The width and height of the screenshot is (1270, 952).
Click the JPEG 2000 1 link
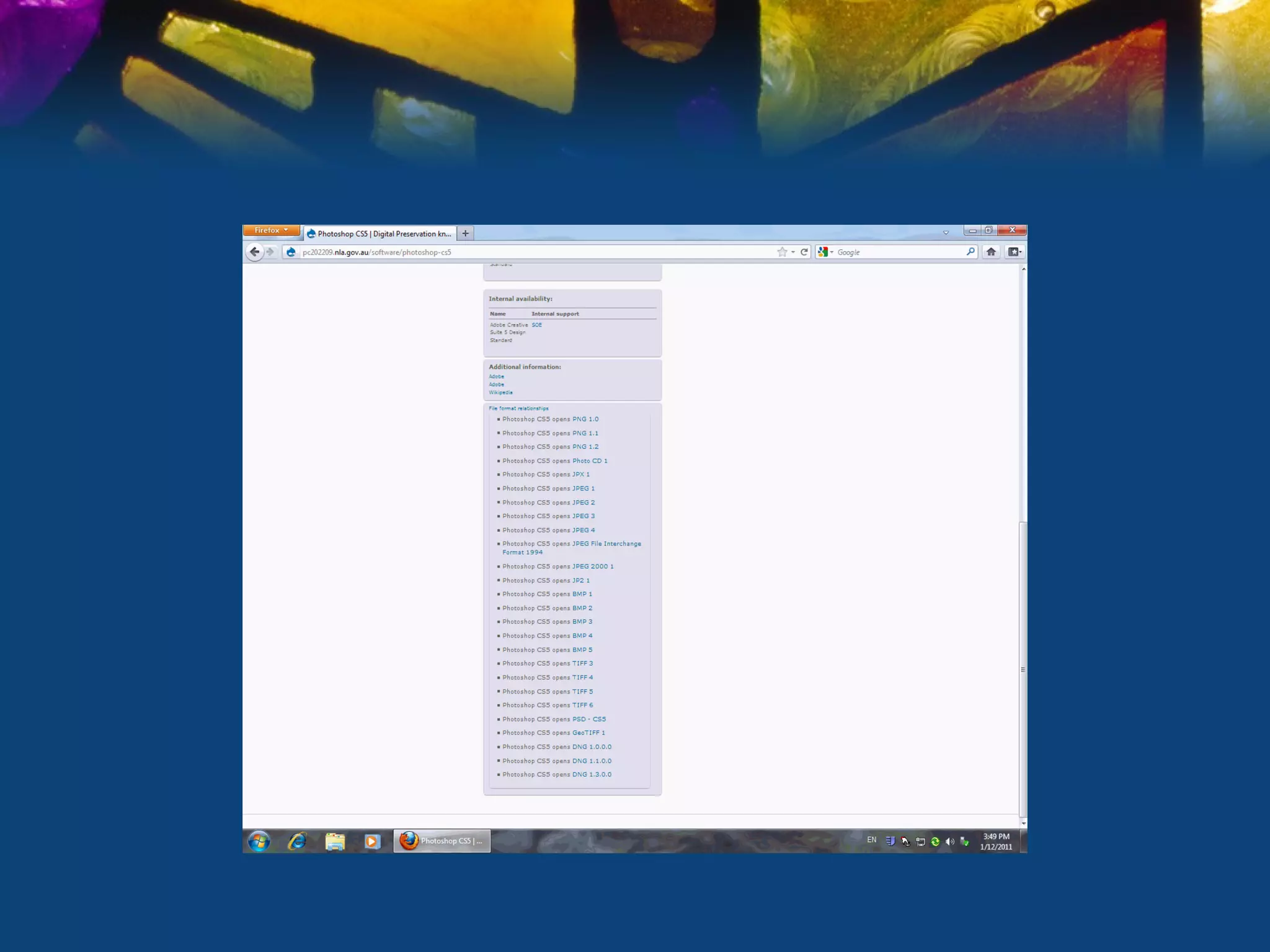point(592,566)
